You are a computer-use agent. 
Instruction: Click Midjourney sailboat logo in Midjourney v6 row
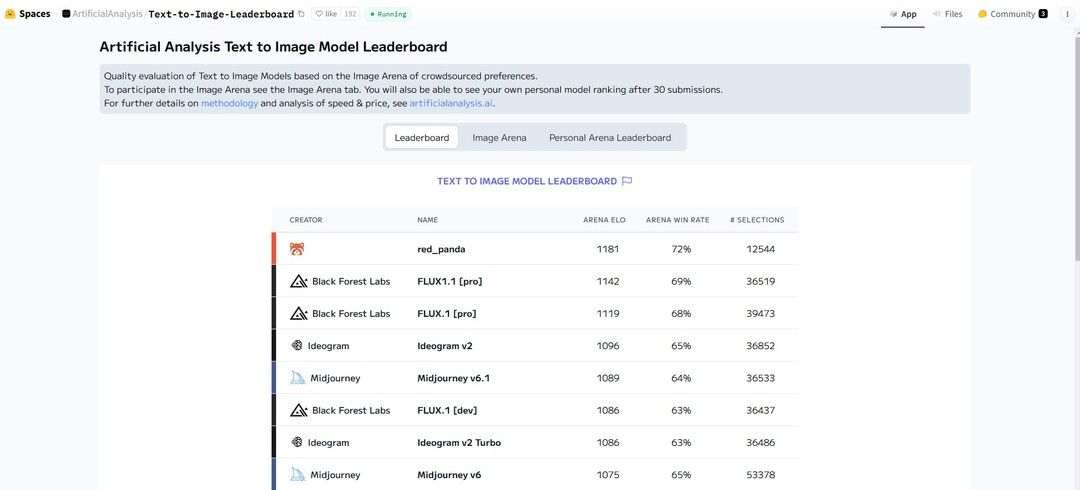[x=298, y=475]
